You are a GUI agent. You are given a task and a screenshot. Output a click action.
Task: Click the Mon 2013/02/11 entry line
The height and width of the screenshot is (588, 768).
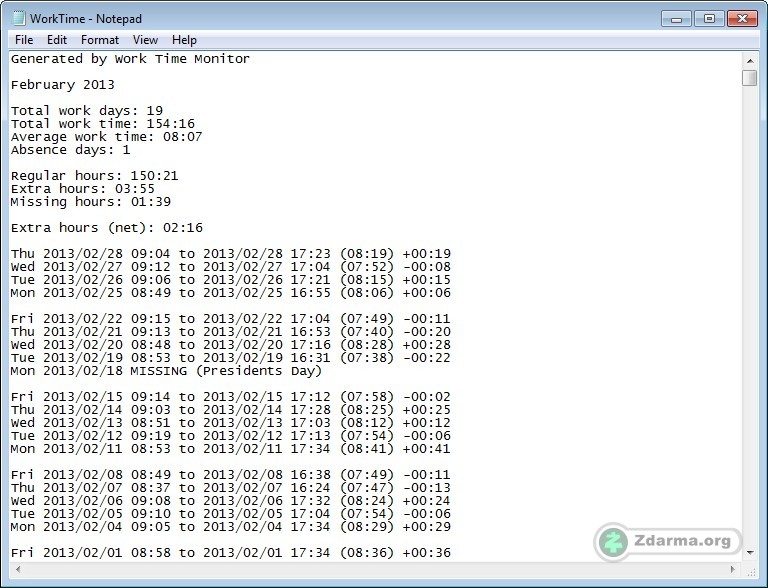point(231,448)
